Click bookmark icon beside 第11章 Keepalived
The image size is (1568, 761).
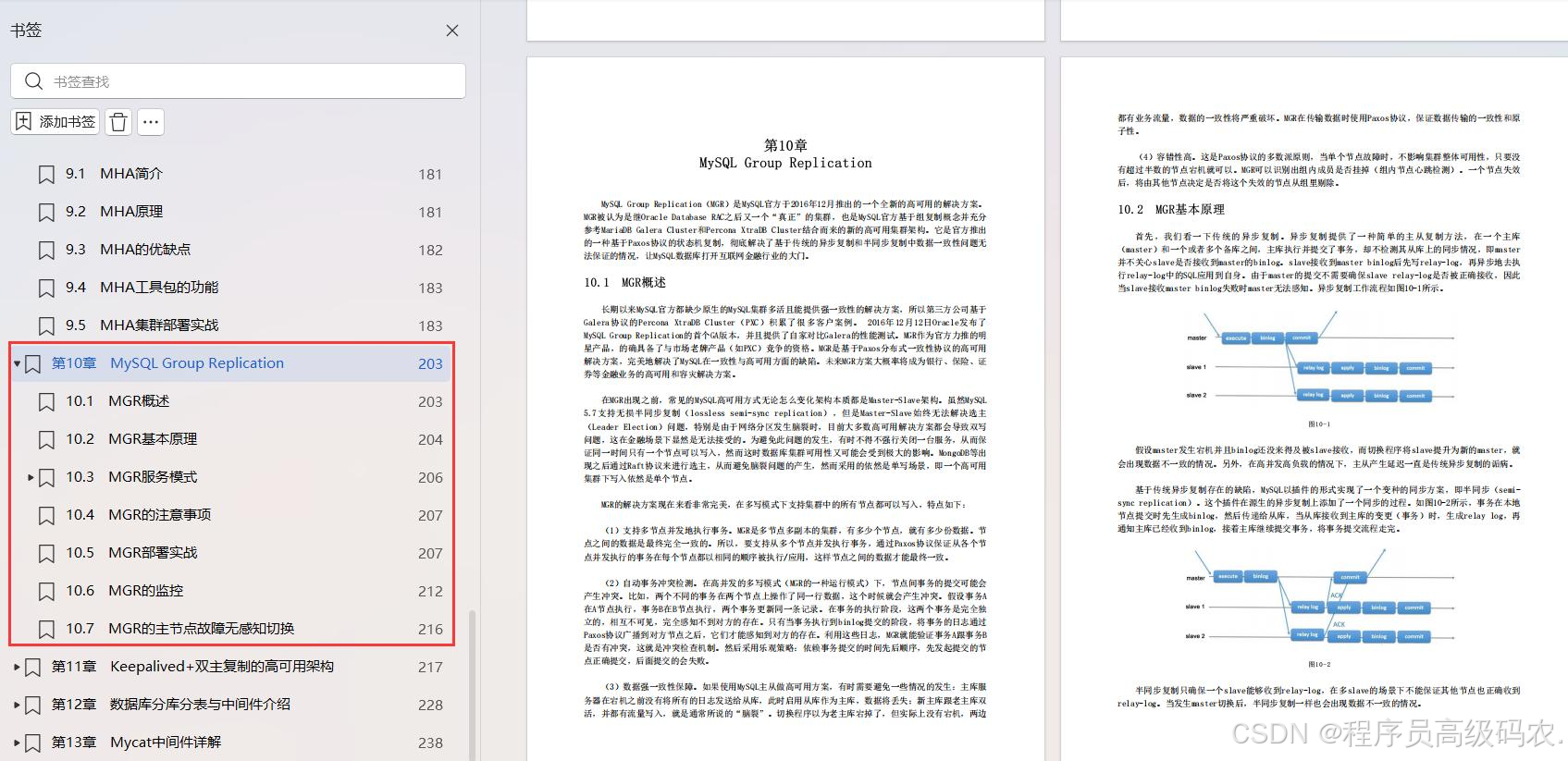point(32,667)
